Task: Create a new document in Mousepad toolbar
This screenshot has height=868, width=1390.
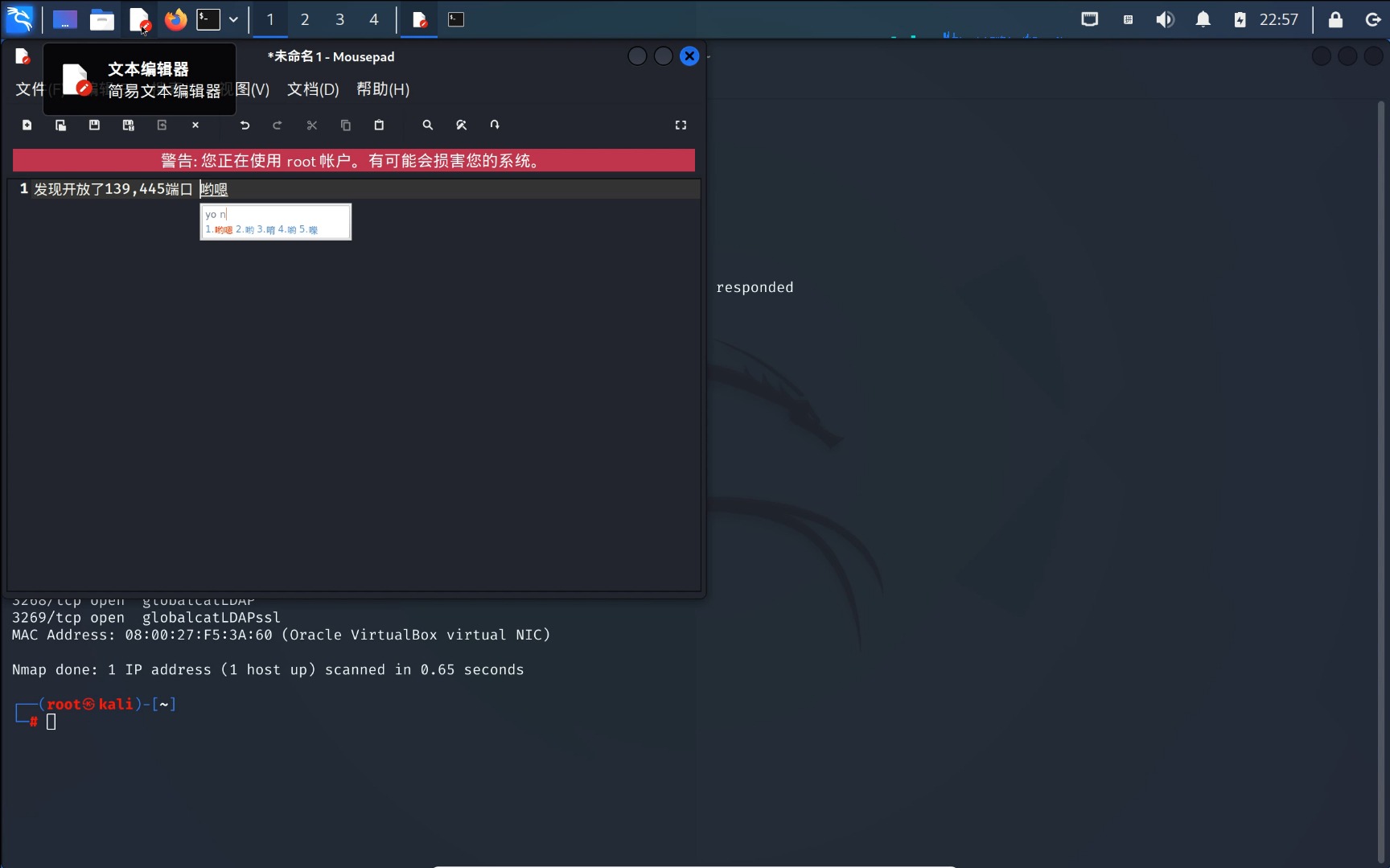Action: pos(27,125)
